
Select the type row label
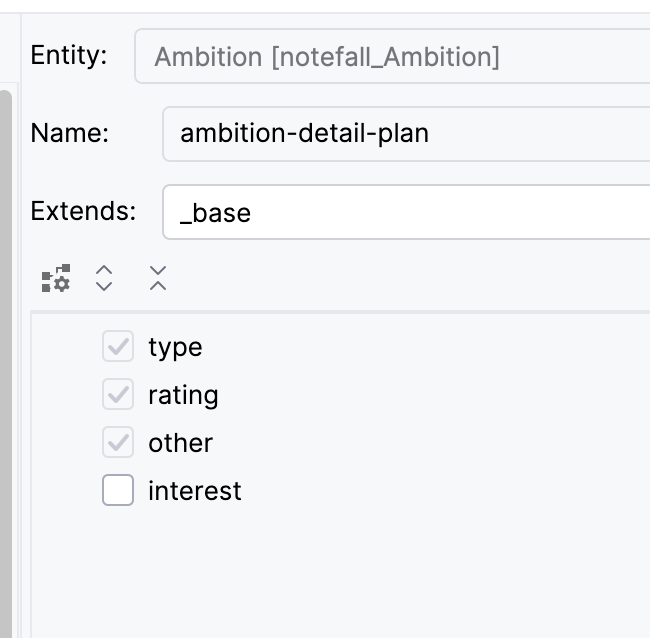point(175,347)
